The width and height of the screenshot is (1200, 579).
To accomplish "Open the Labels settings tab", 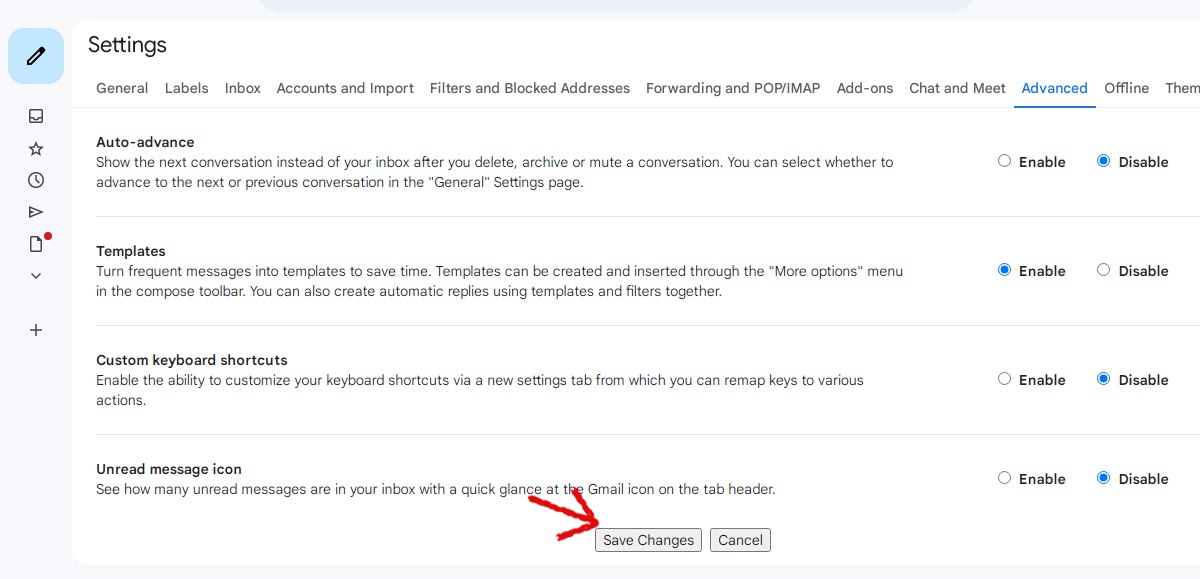I will (187, 88).
